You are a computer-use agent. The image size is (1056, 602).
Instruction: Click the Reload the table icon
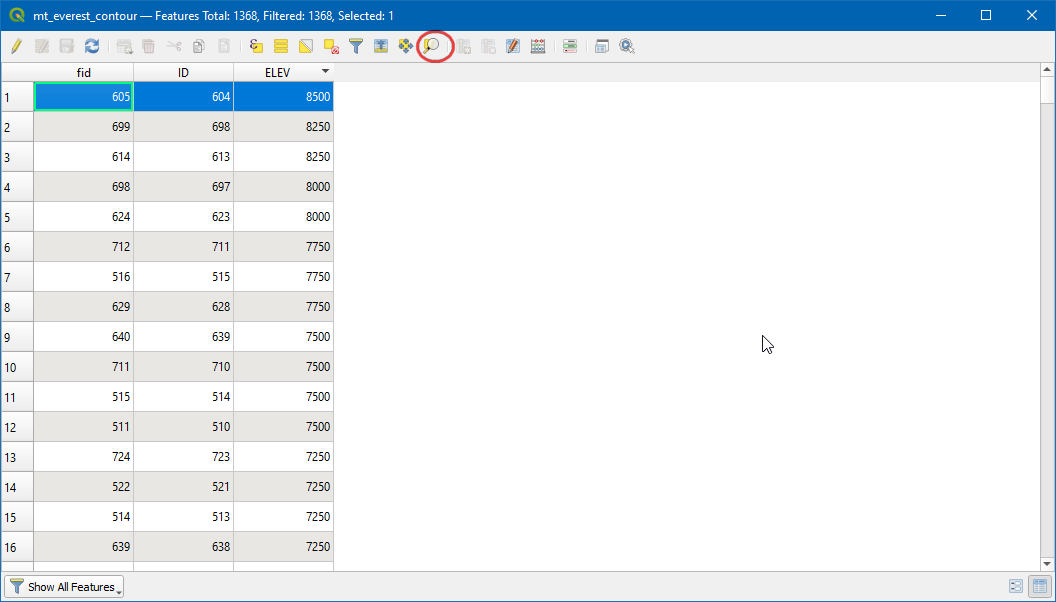[x=92, y=46]
